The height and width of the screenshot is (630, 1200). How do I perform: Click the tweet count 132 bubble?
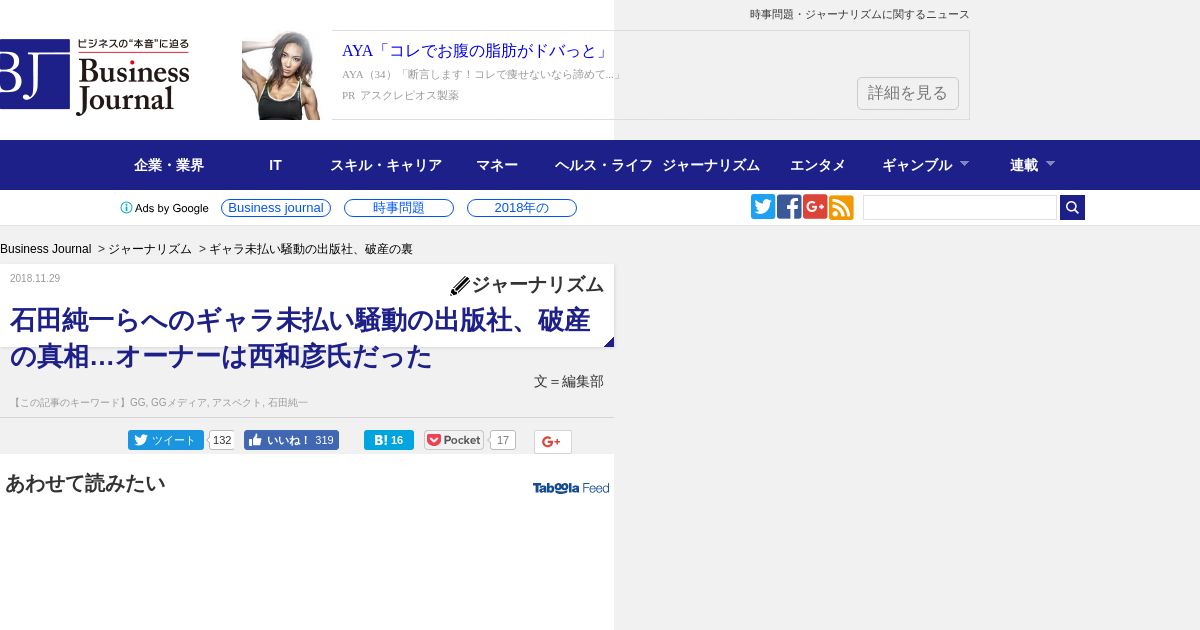pyautogui.click(x=222, y=440)
